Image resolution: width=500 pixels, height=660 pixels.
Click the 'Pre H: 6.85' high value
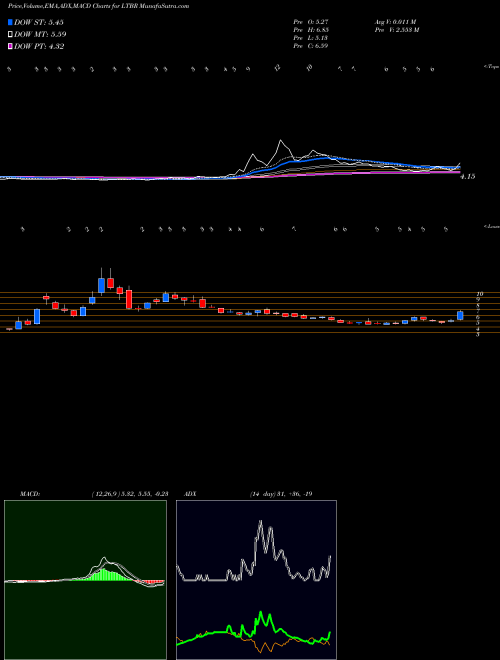coord(311,30)
